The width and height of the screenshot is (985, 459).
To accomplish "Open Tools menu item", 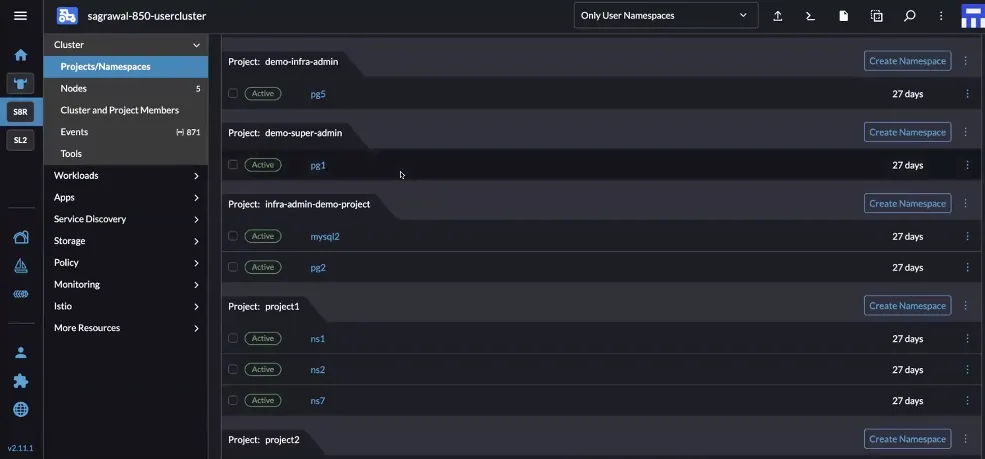I will [x=126, y=153].
